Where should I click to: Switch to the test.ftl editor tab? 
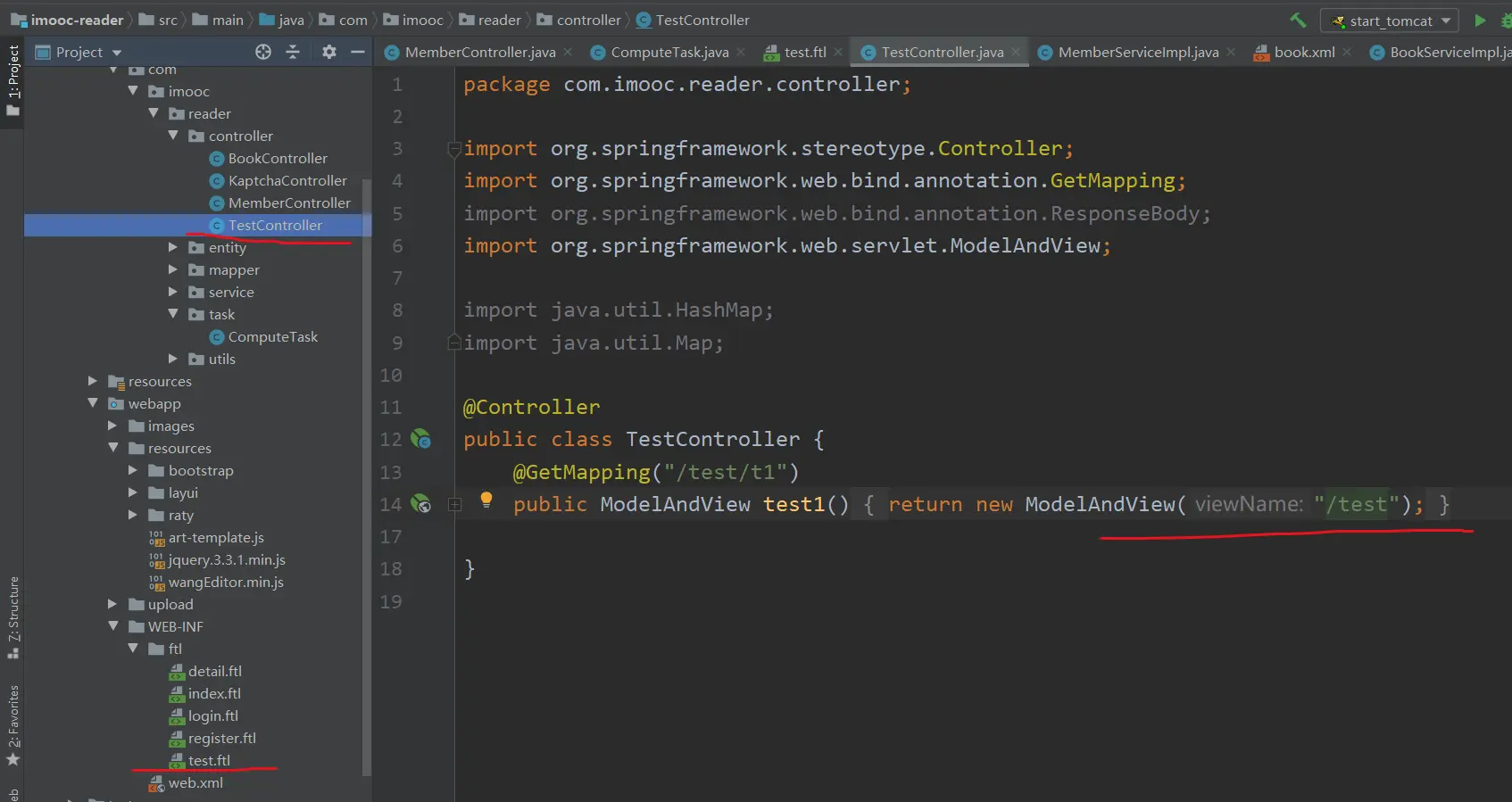click(x=804, y=53)
